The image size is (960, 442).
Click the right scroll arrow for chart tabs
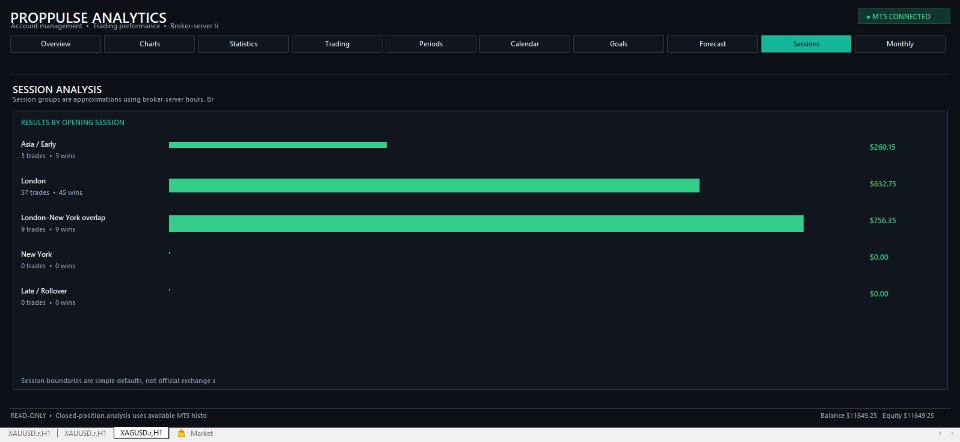pos(953,433)
